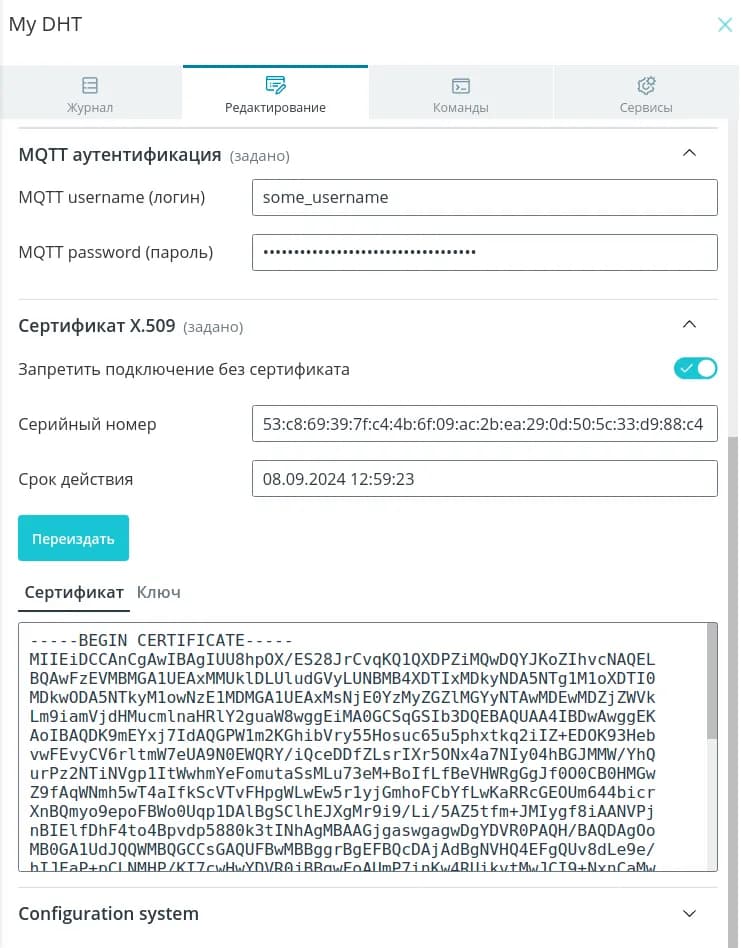
Task: Collapse the Сертификат X.509 section
Action: pos(688,325)
